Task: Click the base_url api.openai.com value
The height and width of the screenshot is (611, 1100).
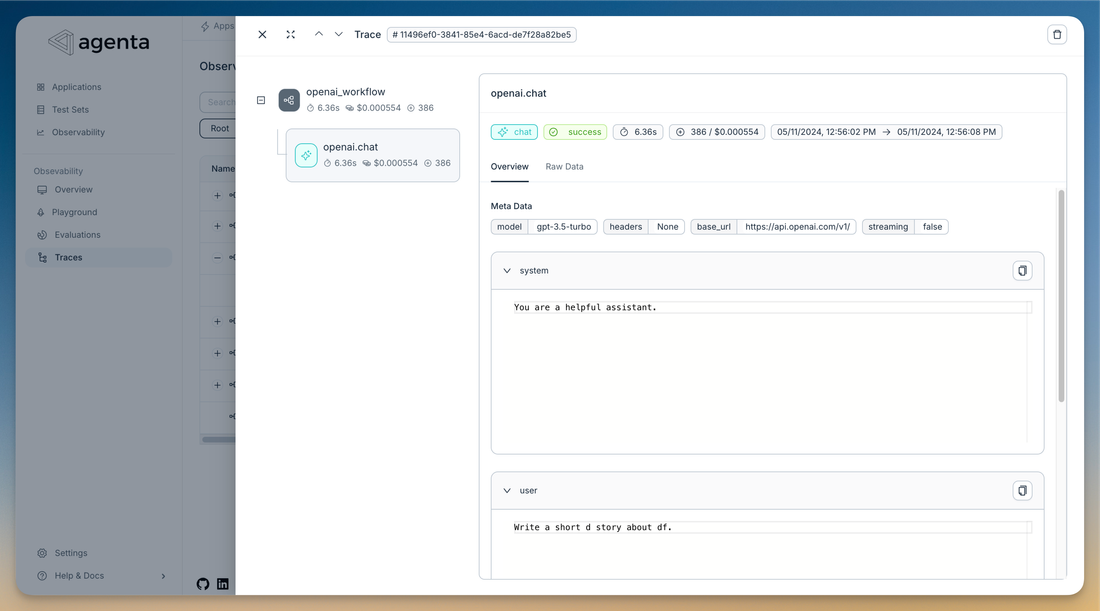Action: pos(797,227)
